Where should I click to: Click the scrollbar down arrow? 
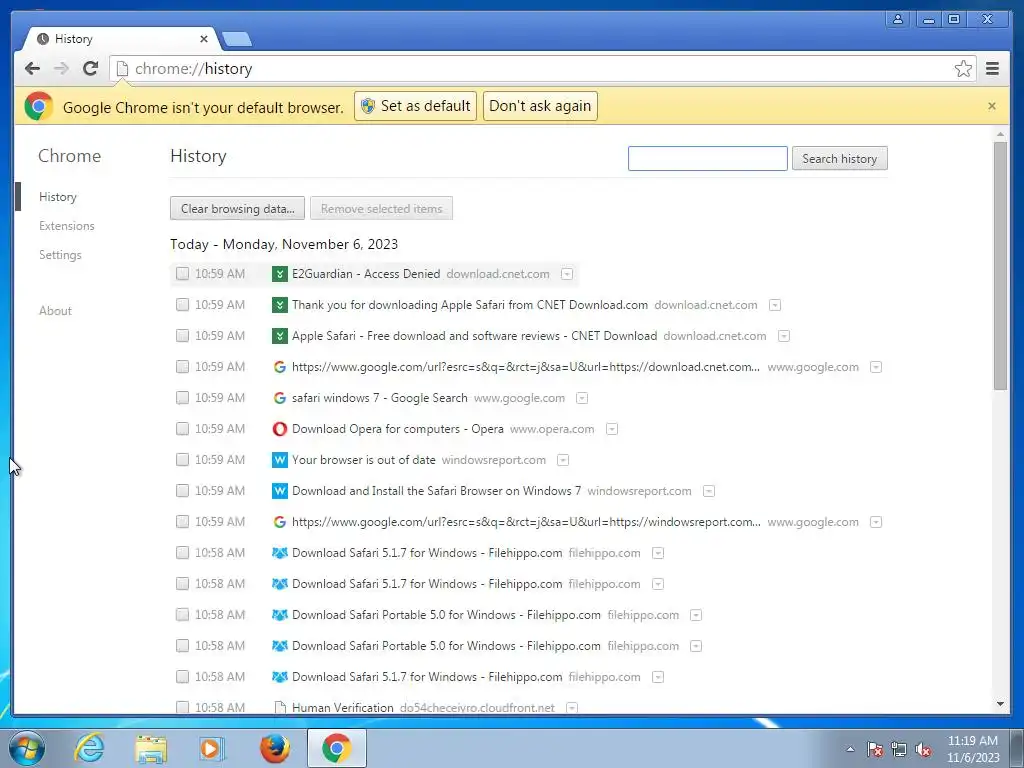[x=1000, y=704]
